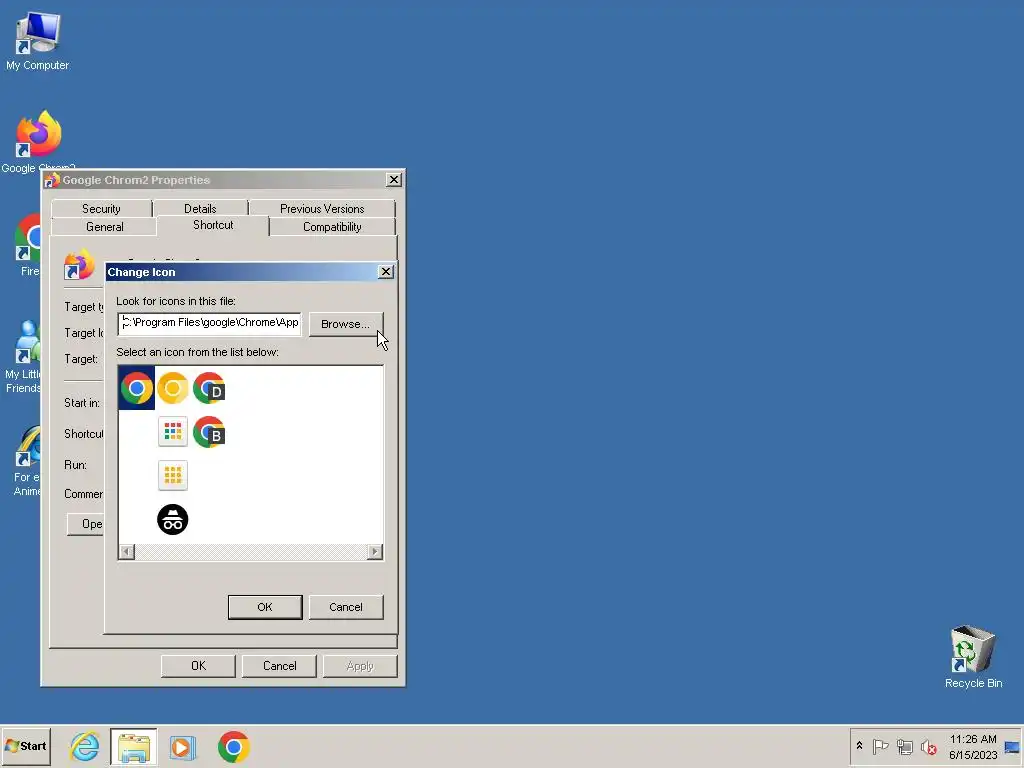Screen dimensions: 1024x768
Task: Show hidden system tray icons
Action: [859, 746]
